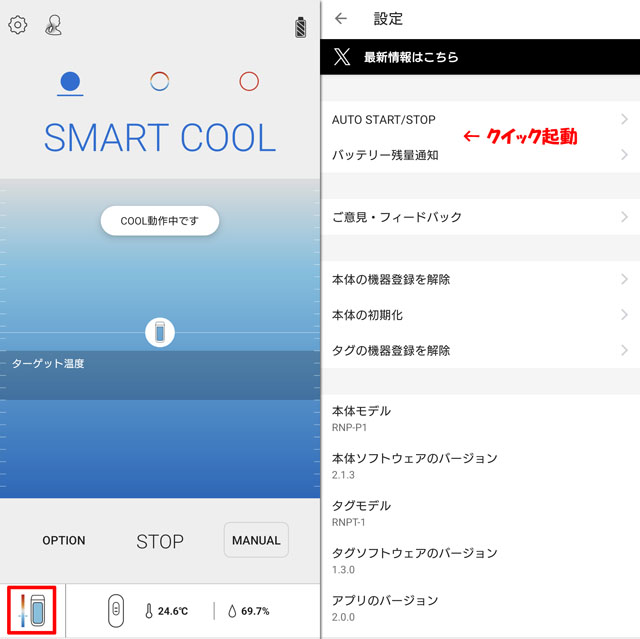Tap STOP to halt cooling
This screenshot has width=640, height=639.
point(160,541)
